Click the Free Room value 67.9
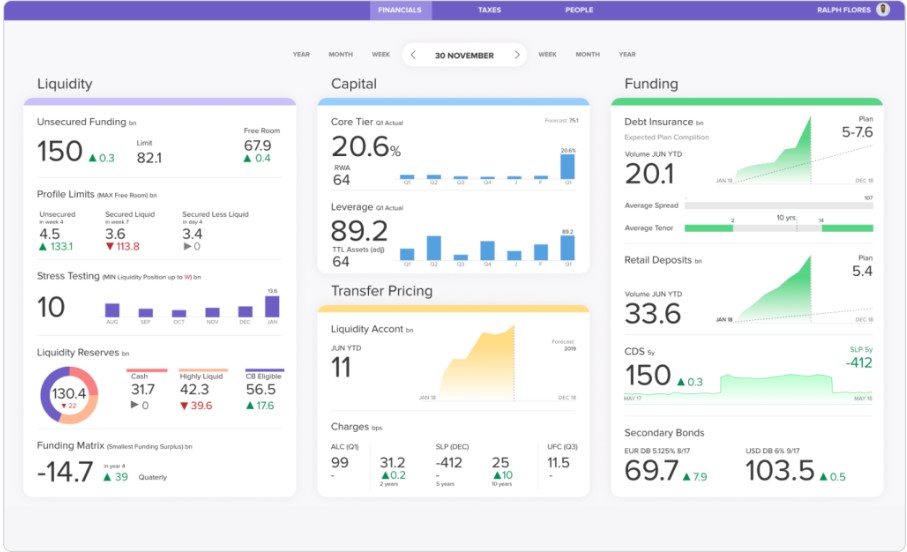This screenshot has width=907, height=552. (257, 145)
